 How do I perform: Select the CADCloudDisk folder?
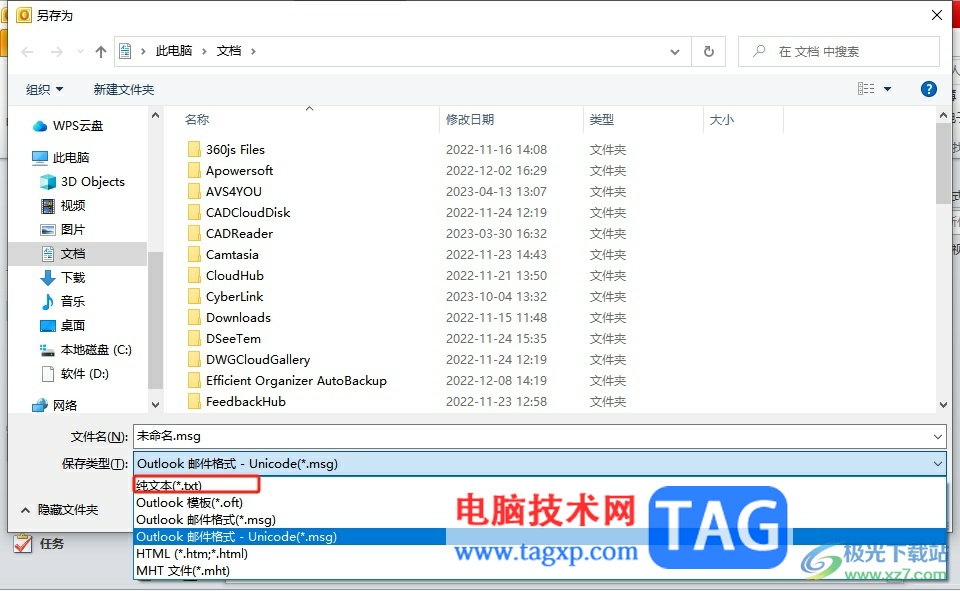[x=239, y=213]
